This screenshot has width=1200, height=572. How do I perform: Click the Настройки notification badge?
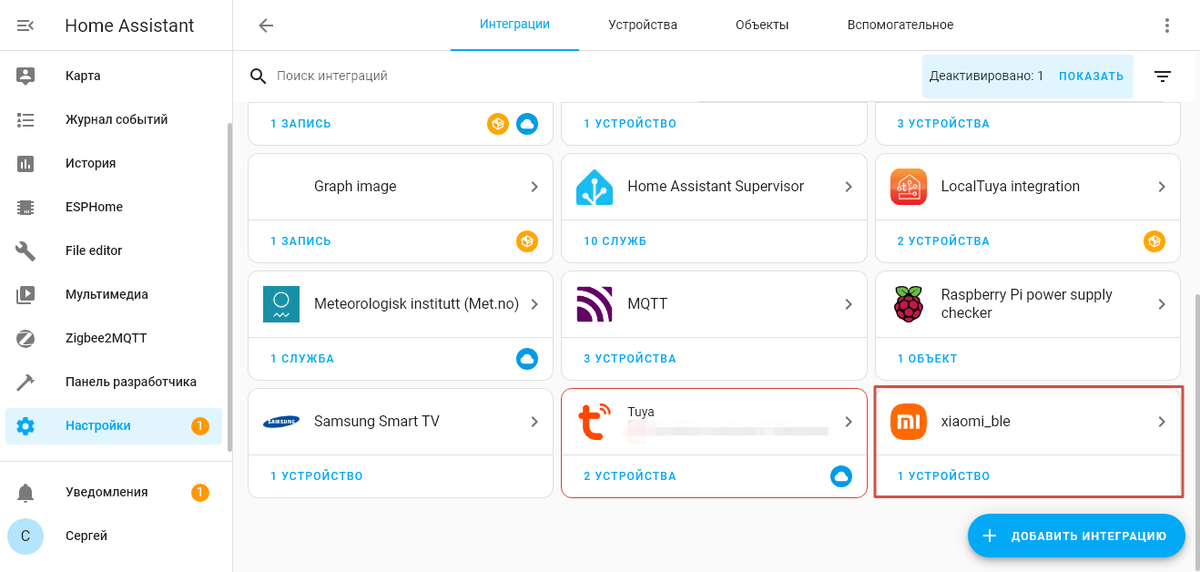[200, 426]
